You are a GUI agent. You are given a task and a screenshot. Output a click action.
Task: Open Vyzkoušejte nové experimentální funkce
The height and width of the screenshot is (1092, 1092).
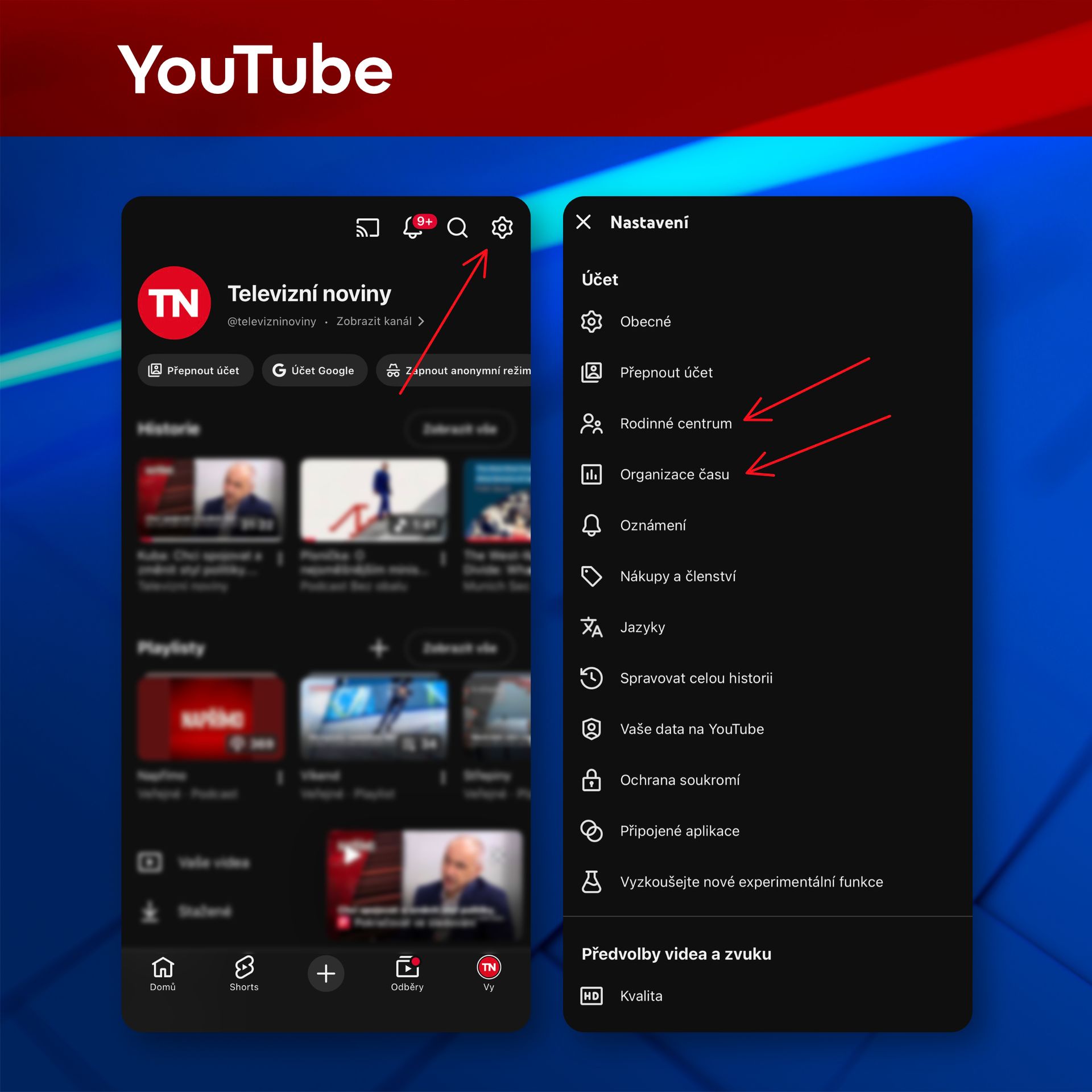point(767,882)
